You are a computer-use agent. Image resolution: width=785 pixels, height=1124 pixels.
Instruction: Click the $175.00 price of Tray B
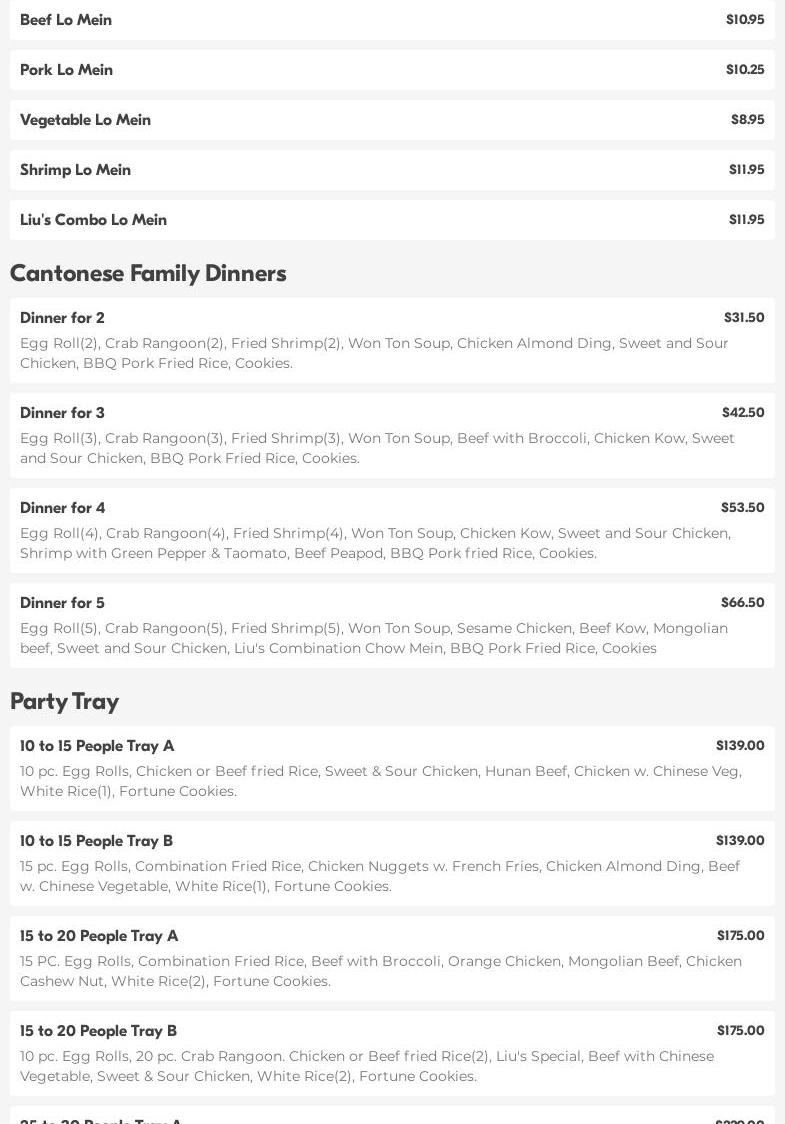tap(740, 1031)
